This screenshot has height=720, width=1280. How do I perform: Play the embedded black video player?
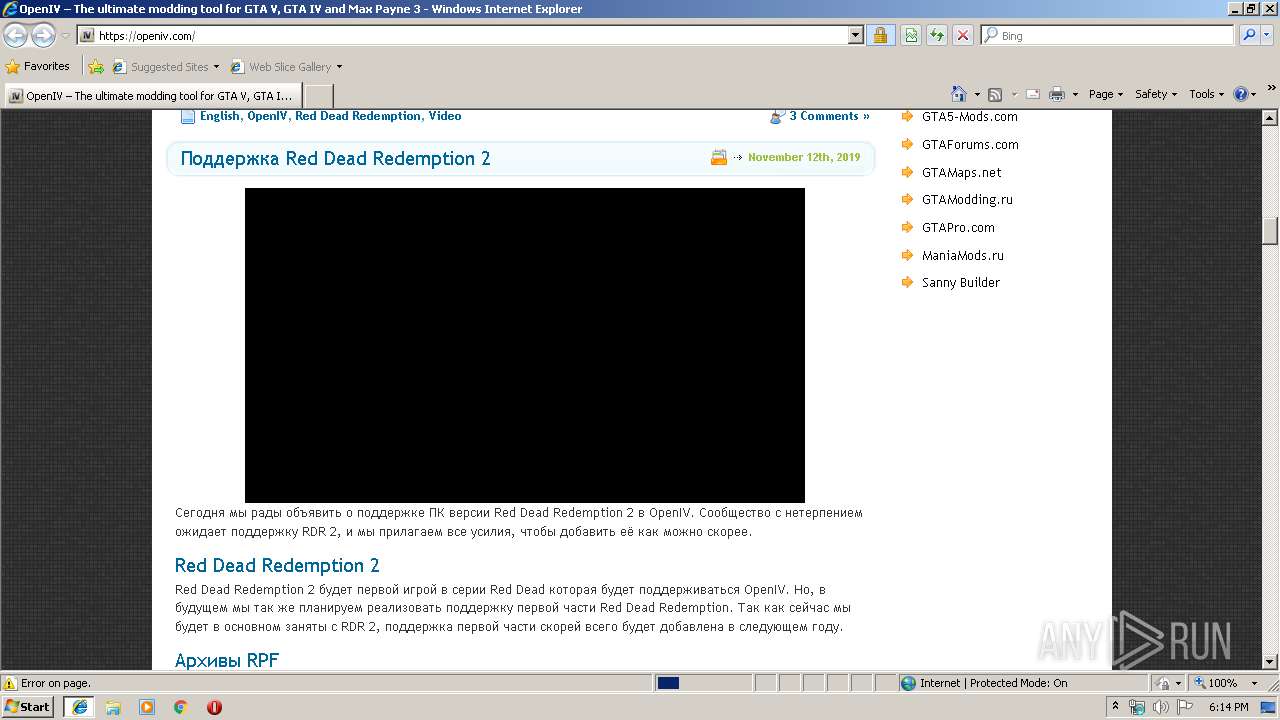[525, 345]
